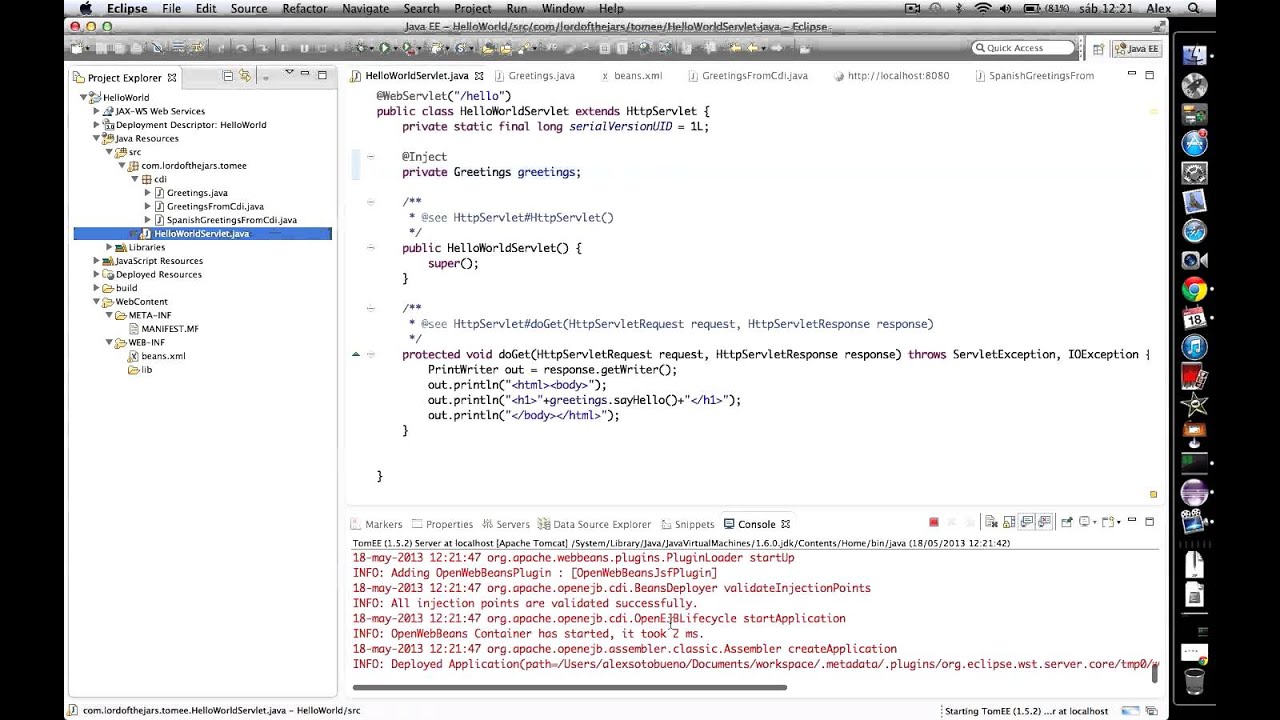Viewport: 1280px width, 720px height.
Task: Click the App Store icon in the Dock
Action: tap(1194, 143)
